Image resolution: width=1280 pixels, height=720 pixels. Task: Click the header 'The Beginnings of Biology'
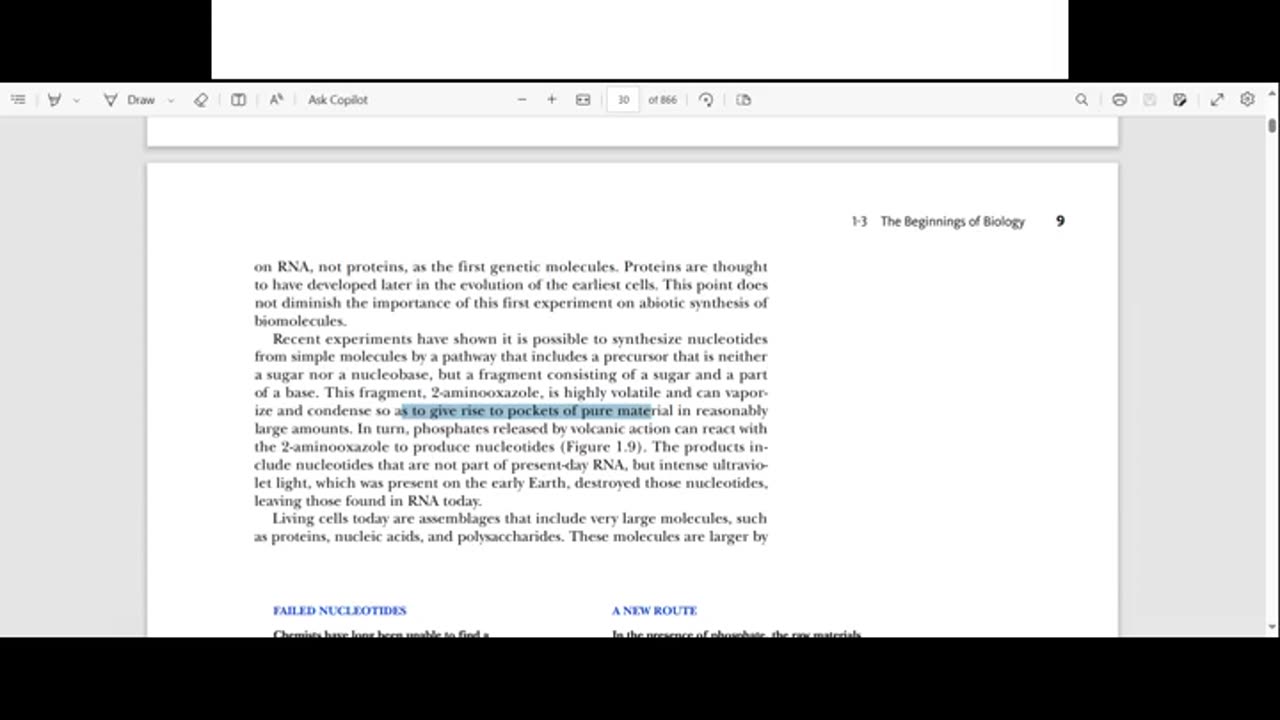[x=952, y=221]
